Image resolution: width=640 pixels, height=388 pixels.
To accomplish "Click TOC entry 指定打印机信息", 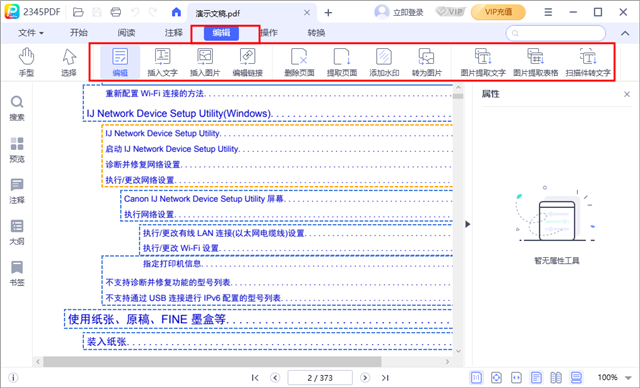I will click(x=173, y=264).
